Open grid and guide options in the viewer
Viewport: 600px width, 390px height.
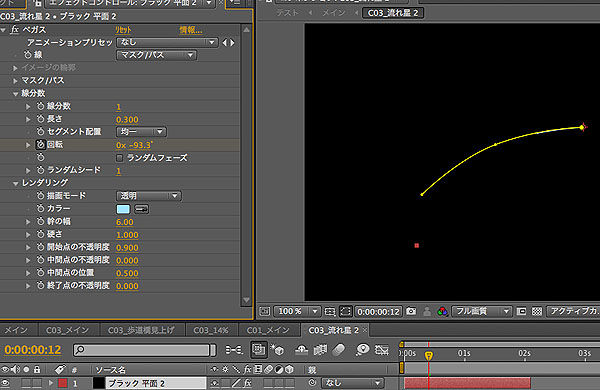click(x=329, y=312)
